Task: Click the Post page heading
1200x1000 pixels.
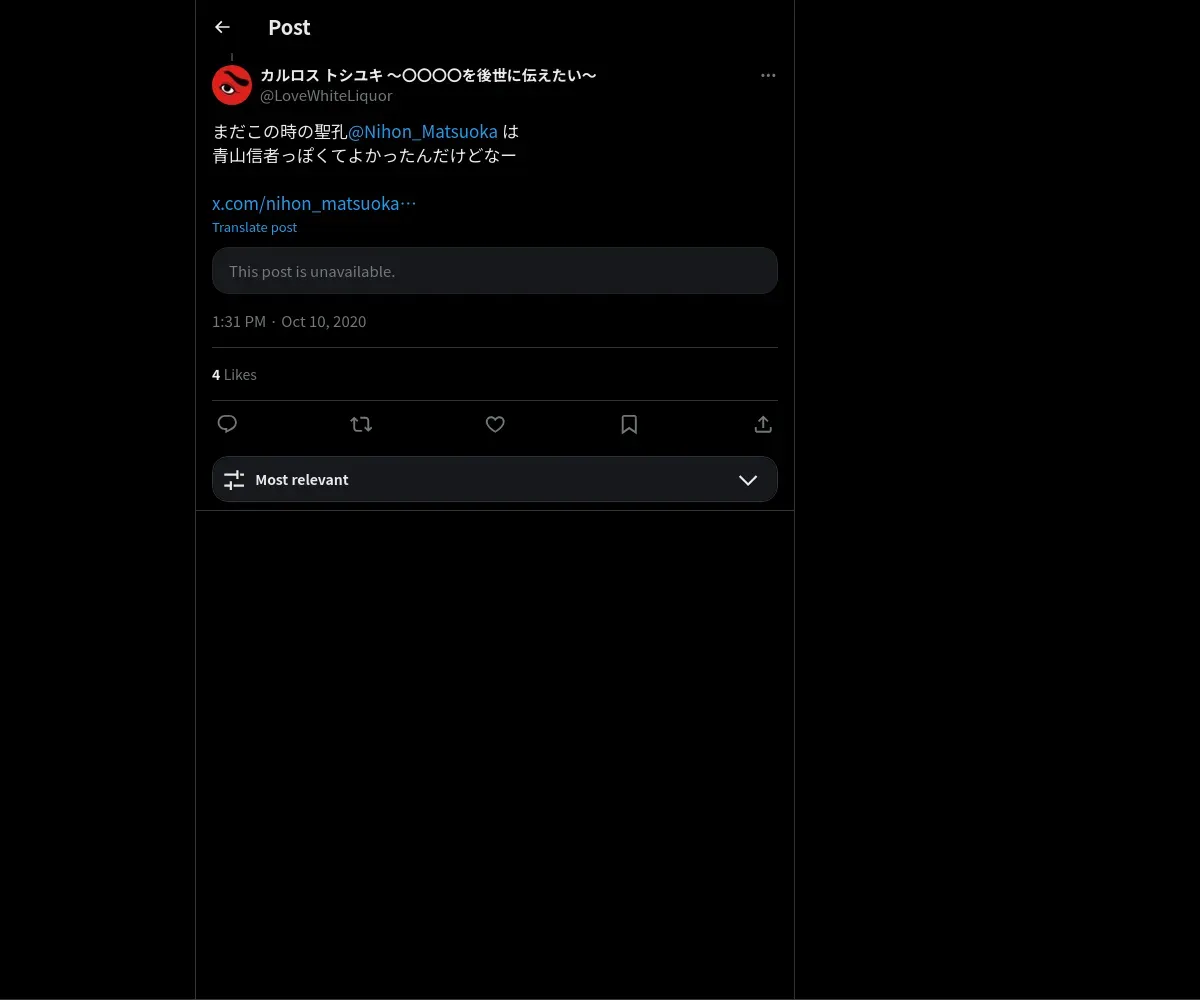Action: pyautogui.click(x=289, y=28)
